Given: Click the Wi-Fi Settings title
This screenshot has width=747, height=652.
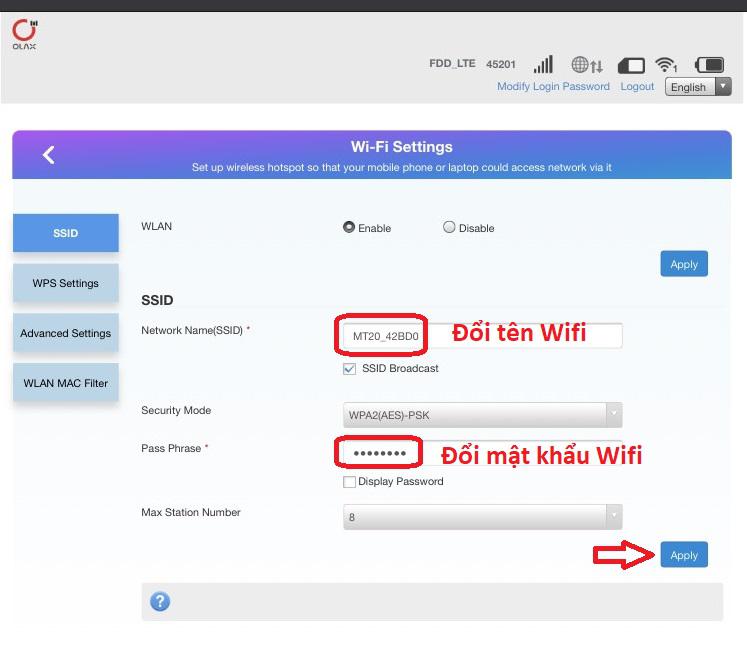Looking at the screenshot, I should pos(402,147).
